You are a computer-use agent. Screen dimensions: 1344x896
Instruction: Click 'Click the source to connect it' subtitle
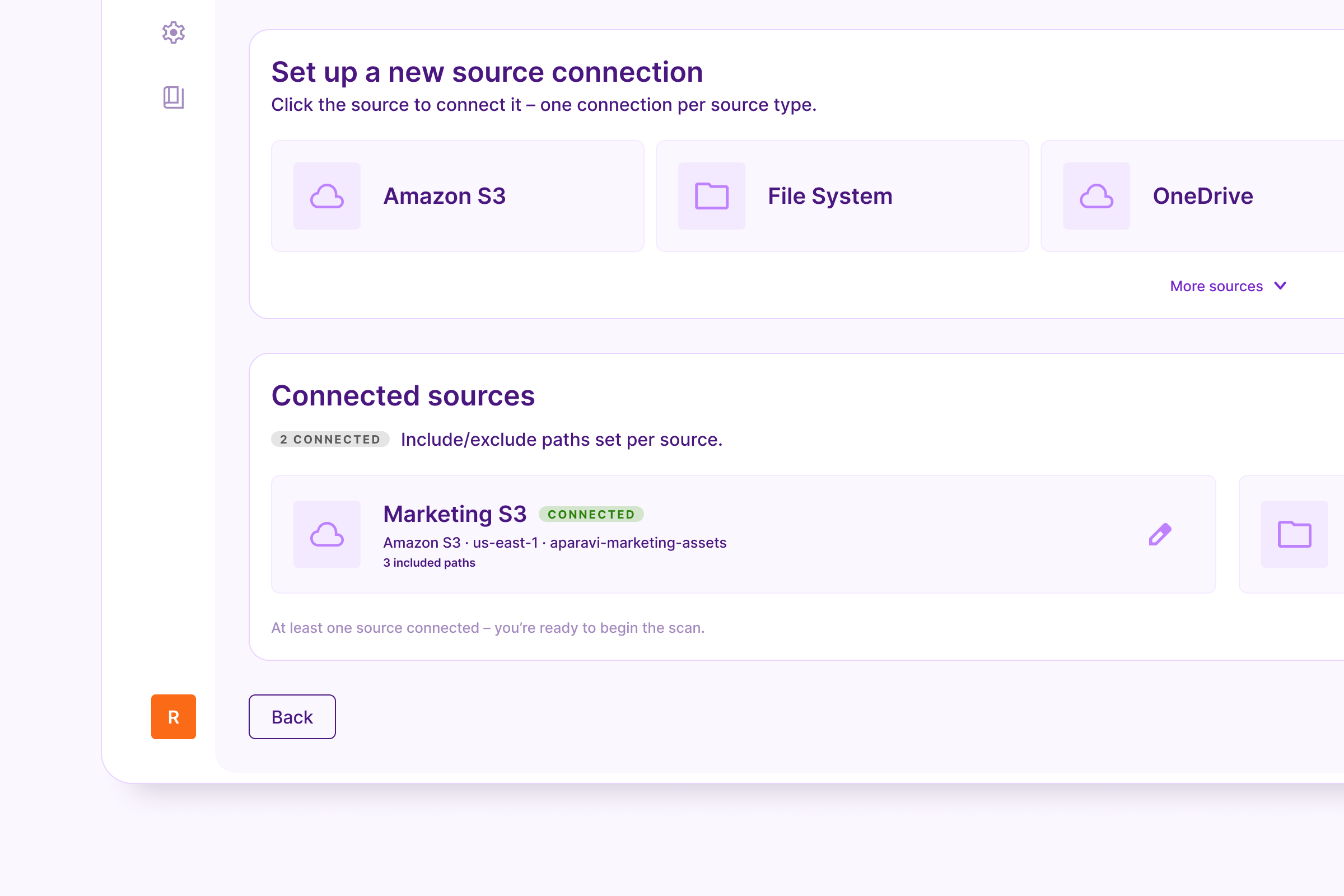[544, 105]
